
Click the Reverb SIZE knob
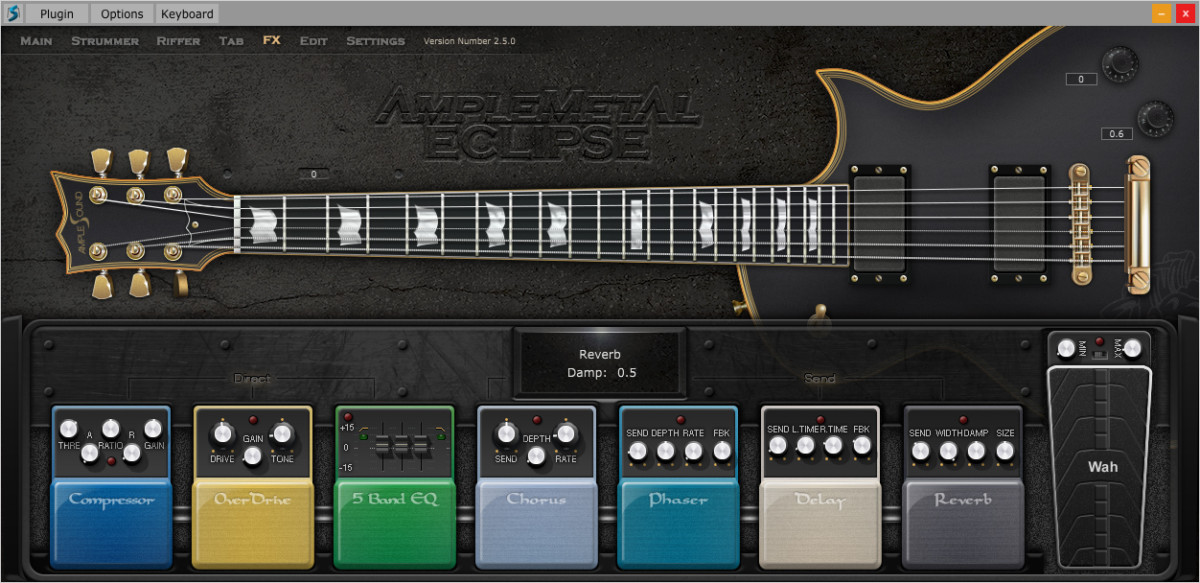[1005, 452]
